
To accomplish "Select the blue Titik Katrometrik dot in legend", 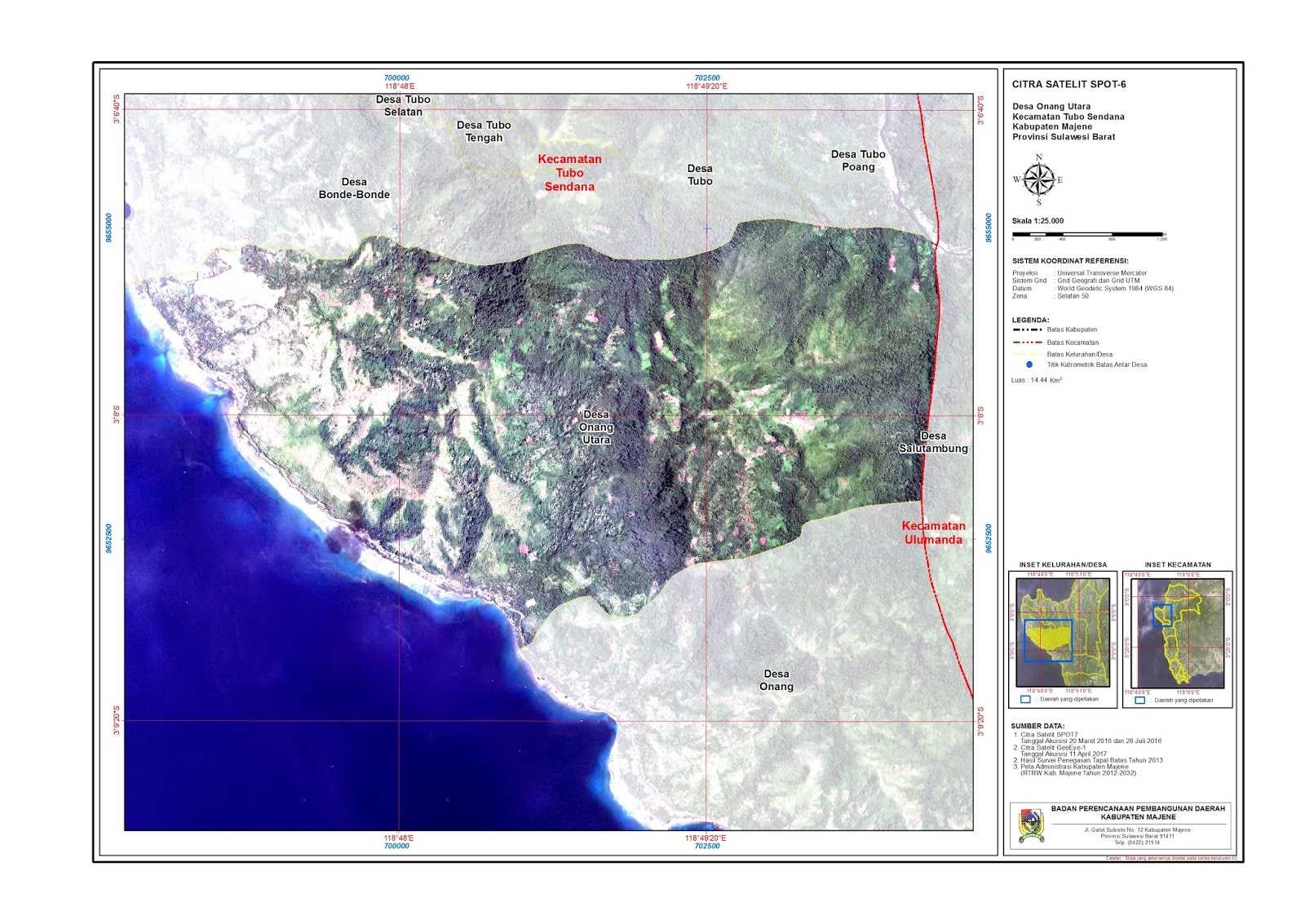I will pos(1029,365).
